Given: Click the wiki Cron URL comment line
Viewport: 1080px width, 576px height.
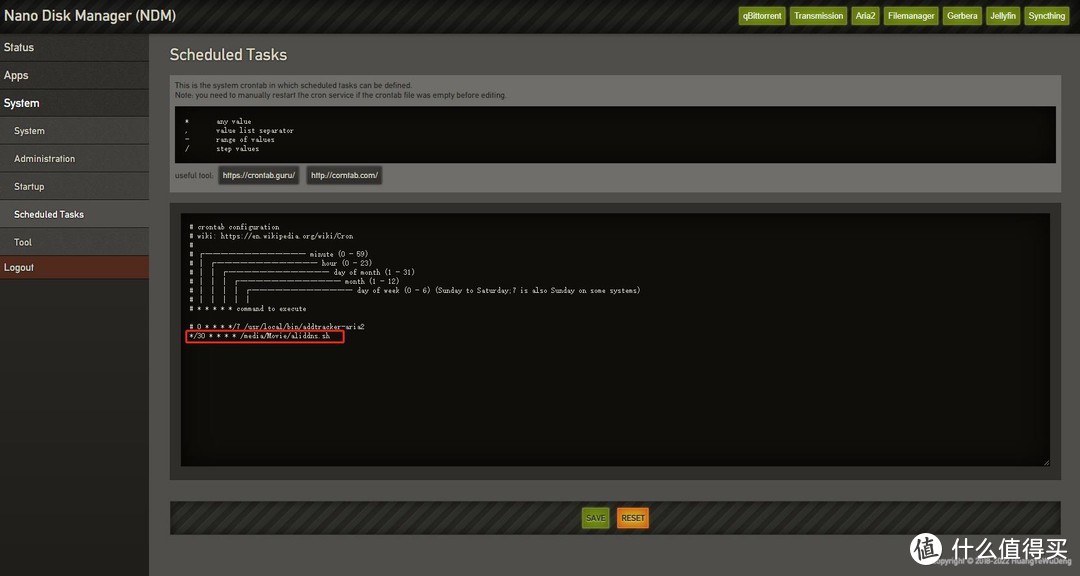Looking at the screenshot, I should pyautogui.click(x=271, y=236).
